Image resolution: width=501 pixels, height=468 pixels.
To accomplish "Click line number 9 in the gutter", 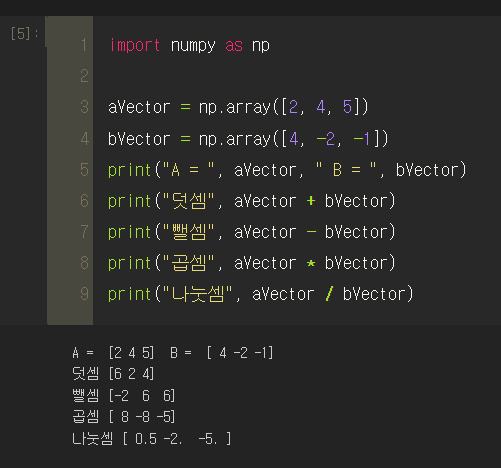I will [x=84, y=293].
